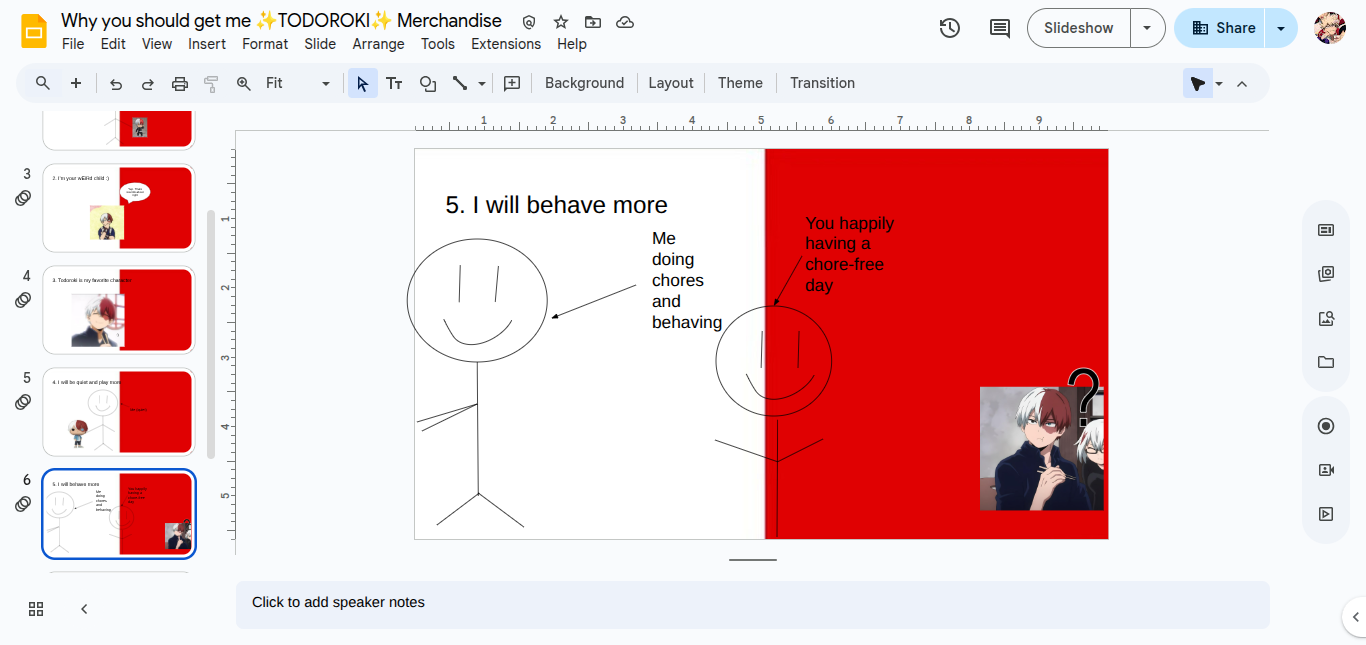Open the Help menu
Image resolution: width=1366 pixels, height=645 pixels.
[x=572, y=44]
